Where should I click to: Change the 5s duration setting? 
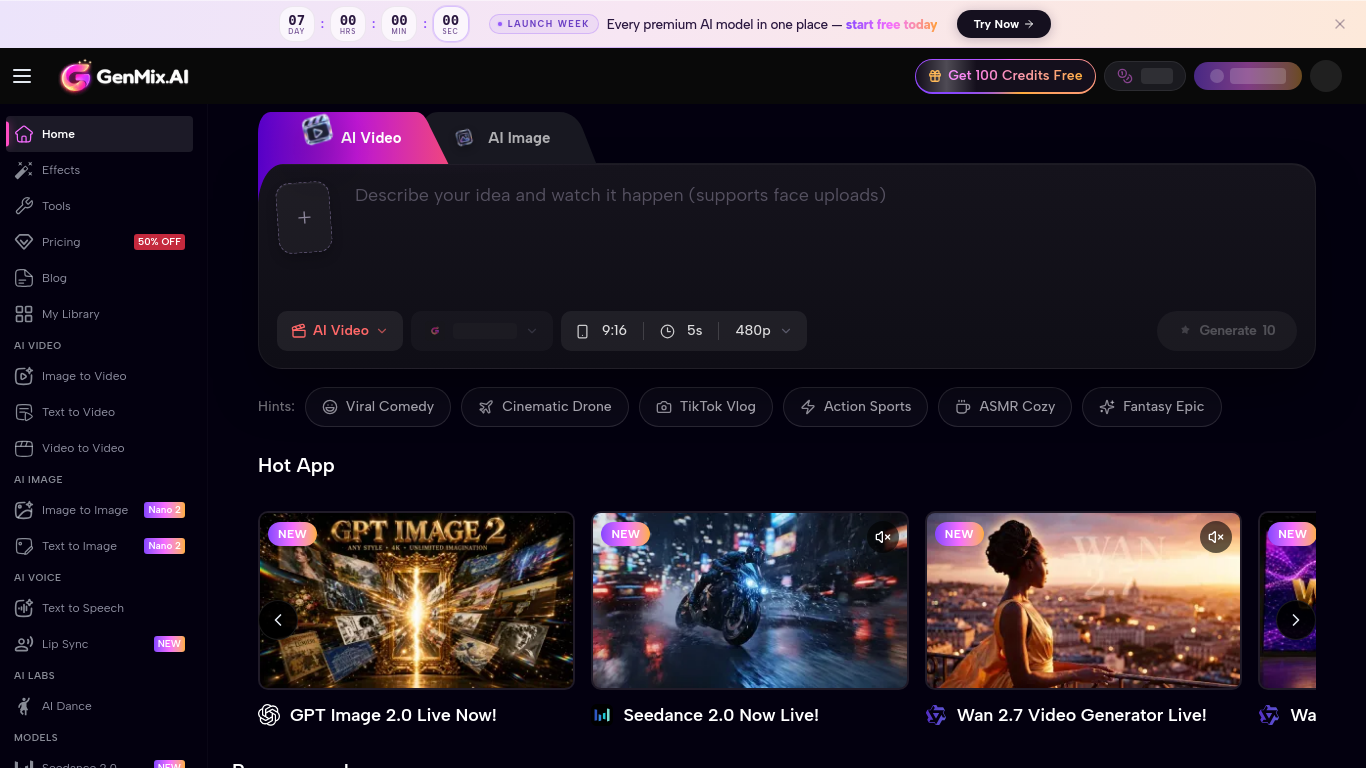point(682,331)
